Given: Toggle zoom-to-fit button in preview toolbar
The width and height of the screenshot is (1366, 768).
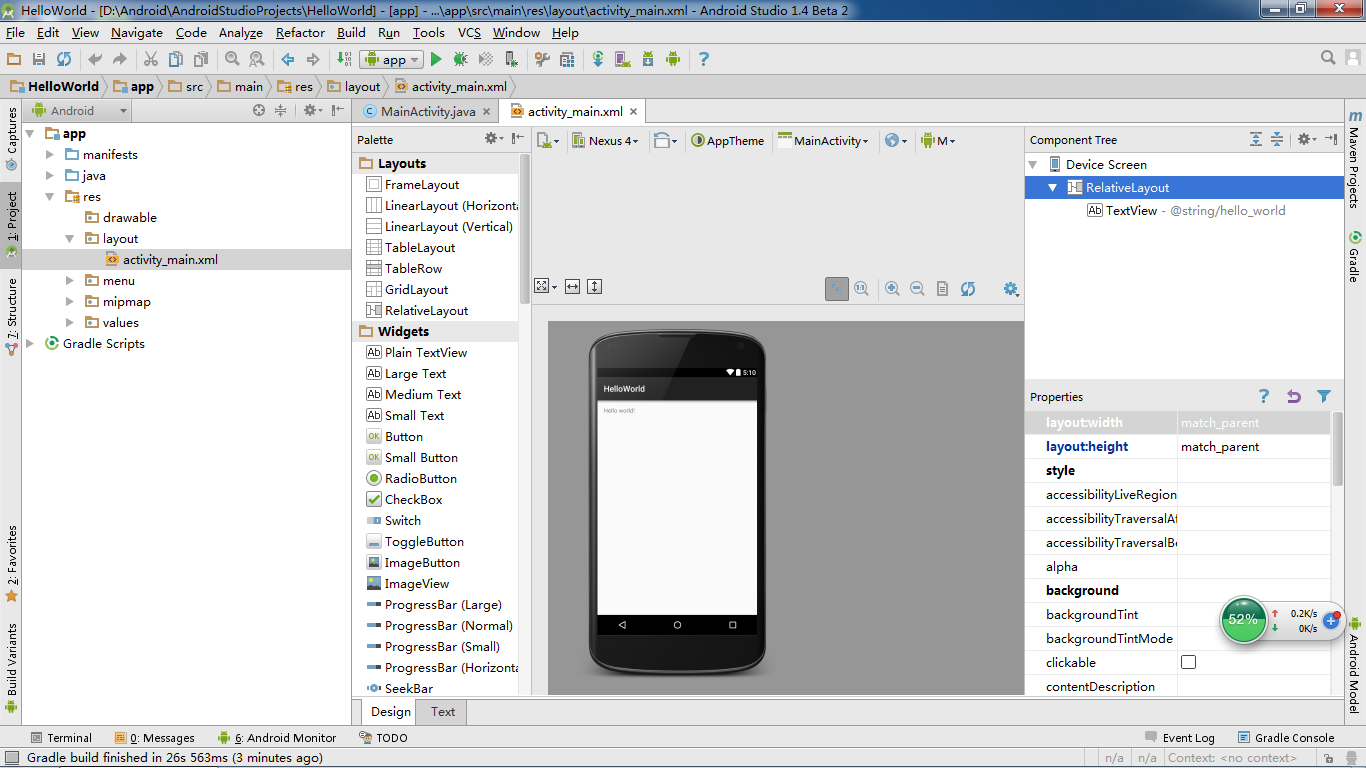Looking at the screenshot, I should tap(837, 289).
